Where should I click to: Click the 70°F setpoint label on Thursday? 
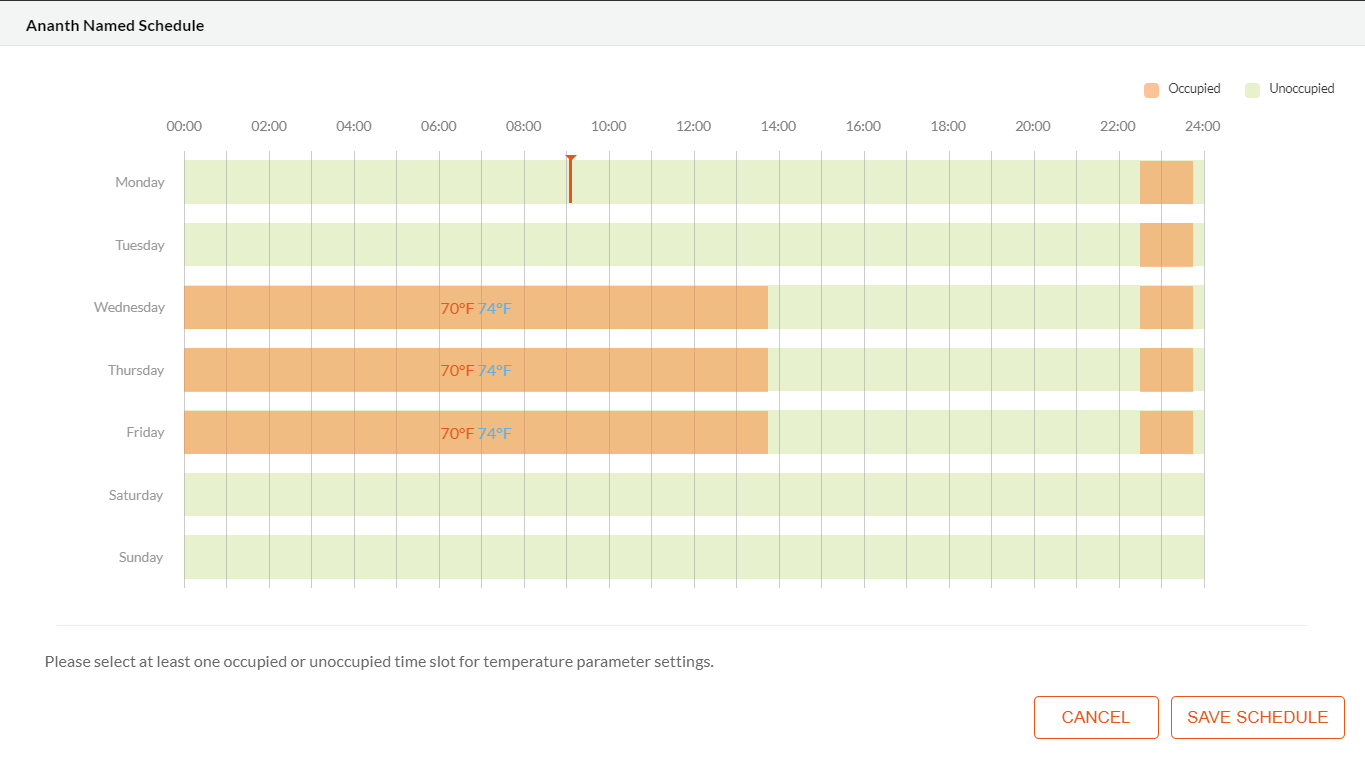point(456,370)
